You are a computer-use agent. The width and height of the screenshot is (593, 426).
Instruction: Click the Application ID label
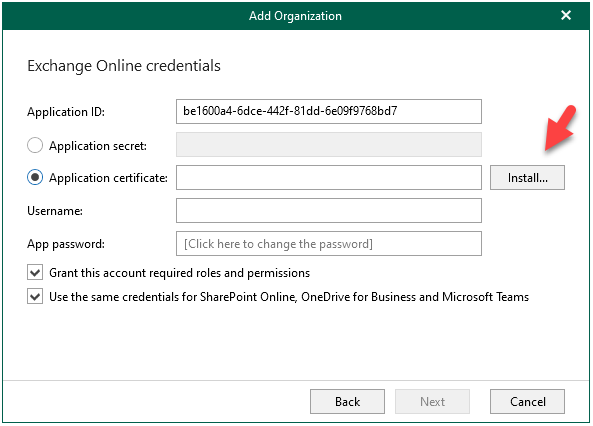tap(66, 112)
